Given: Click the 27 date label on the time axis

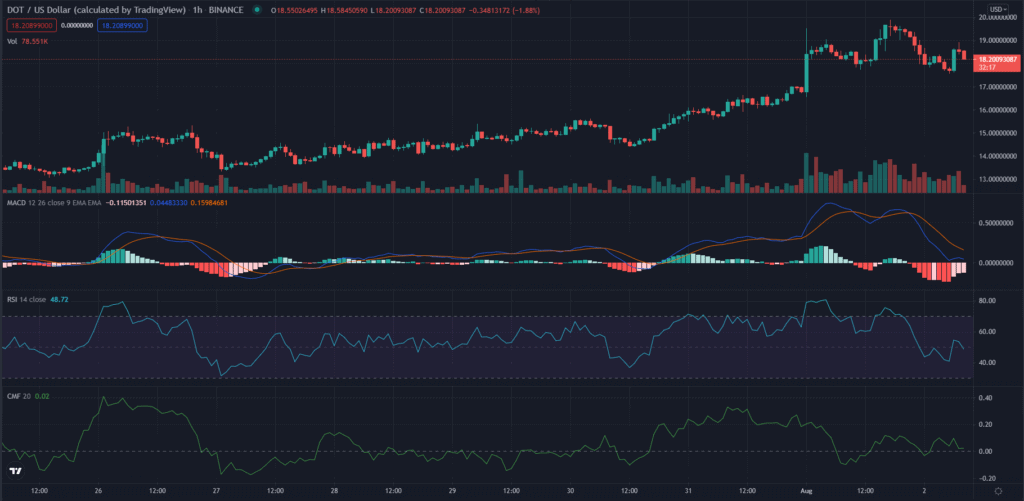Looking at the screenshot, I should point(216,491).
